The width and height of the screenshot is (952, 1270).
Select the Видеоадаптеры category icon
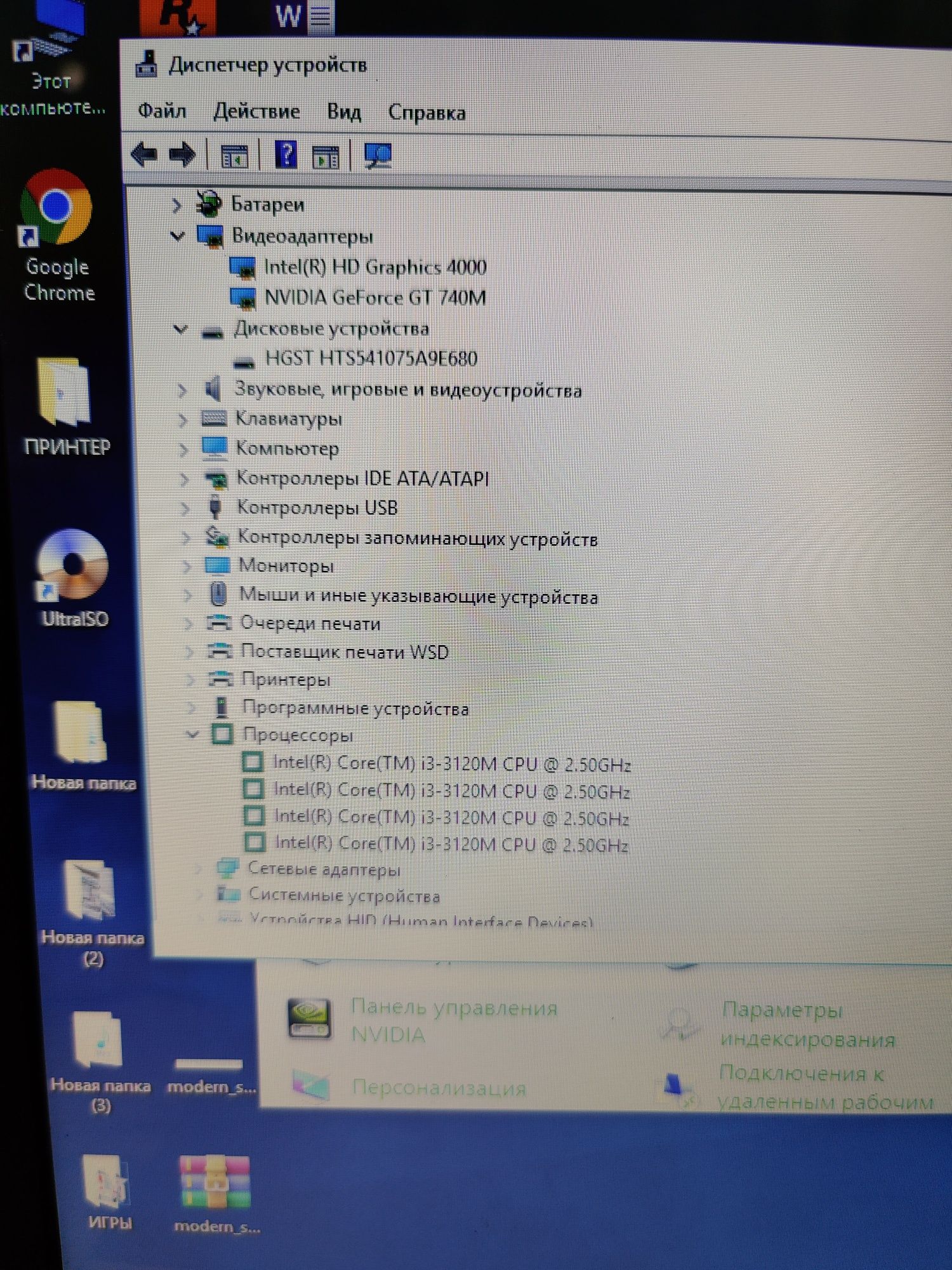[x=210, y=236]
